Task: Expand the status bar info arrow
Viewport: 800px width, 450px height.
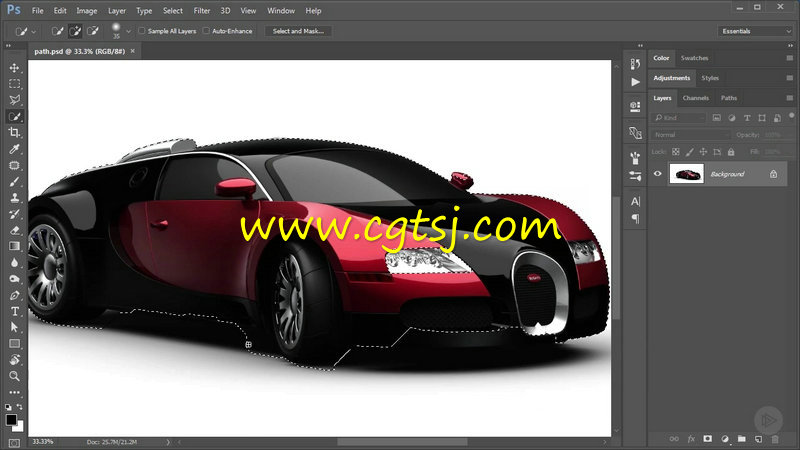Action: (x=168, y=442)
